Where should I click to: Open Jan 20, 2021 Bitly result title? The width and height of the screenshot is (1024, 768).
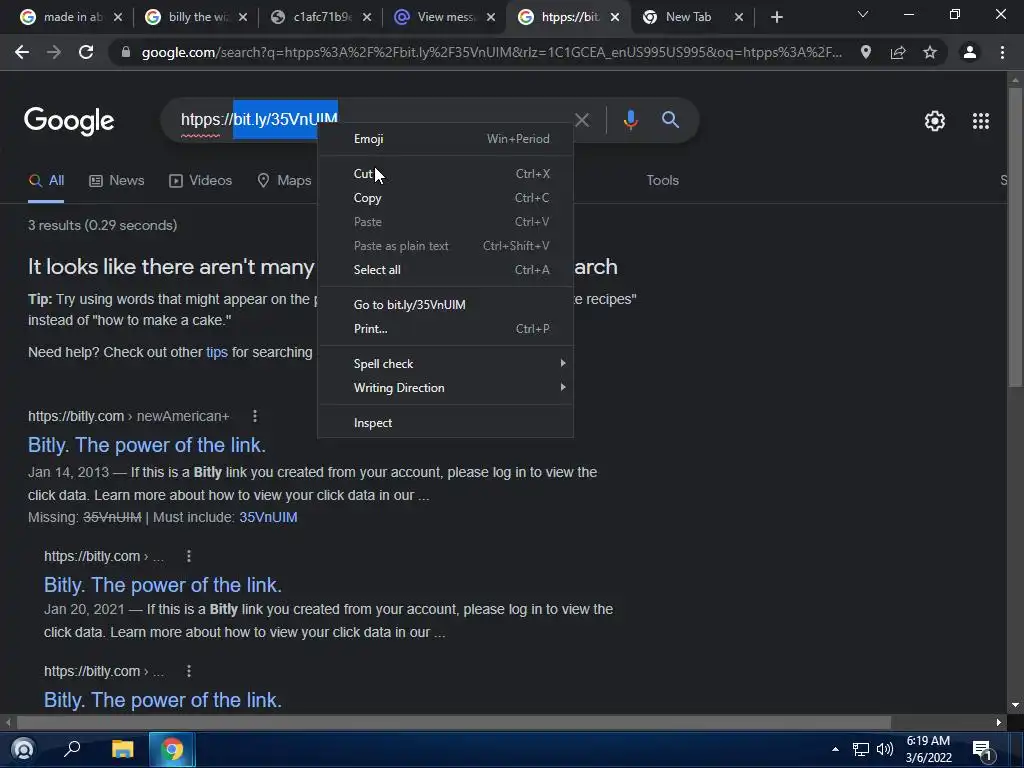point(163,584)
